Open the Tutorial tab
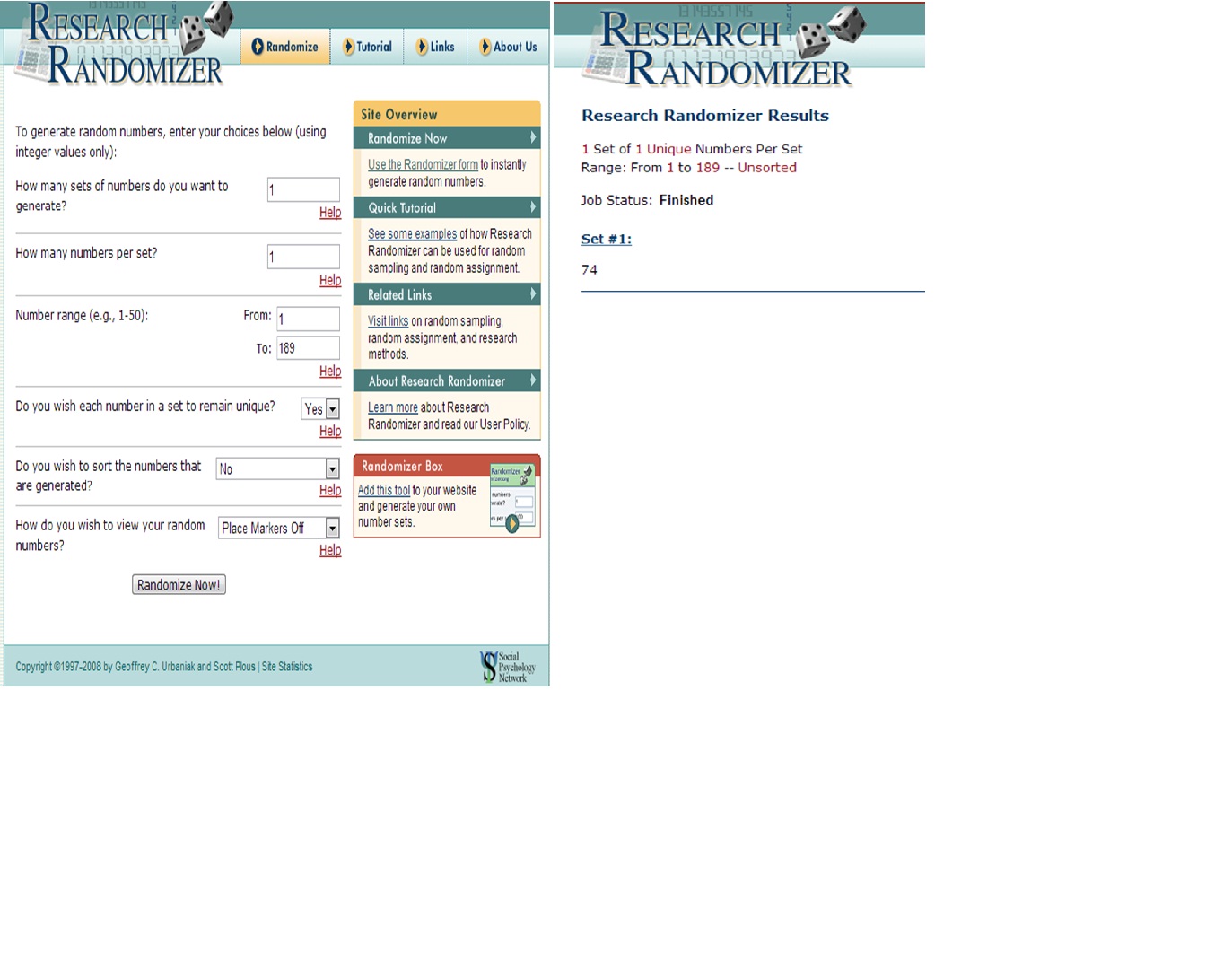Image resolution: width=1232 pixels, height=953 pixels. point(367,47)
